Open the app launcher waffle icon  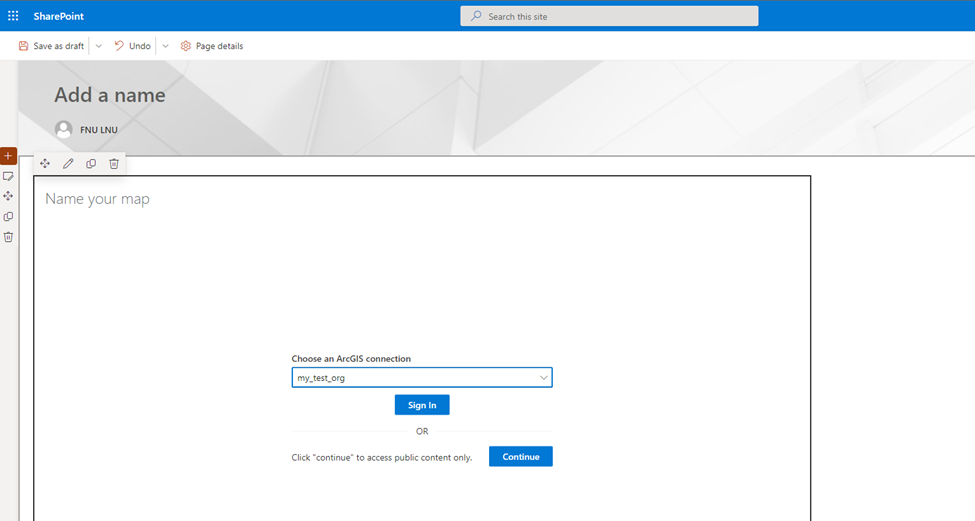coord(13,16)
